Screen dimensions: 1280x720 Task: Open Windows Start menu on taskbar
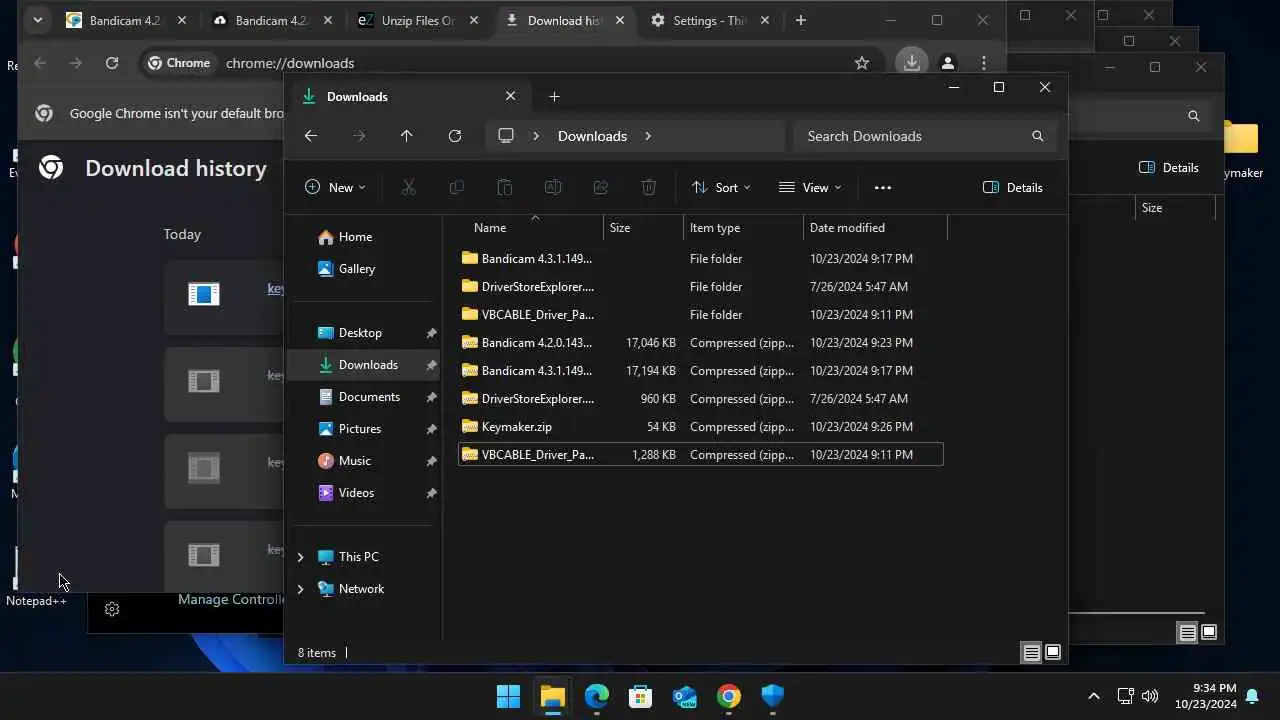[x=508, y=696]
